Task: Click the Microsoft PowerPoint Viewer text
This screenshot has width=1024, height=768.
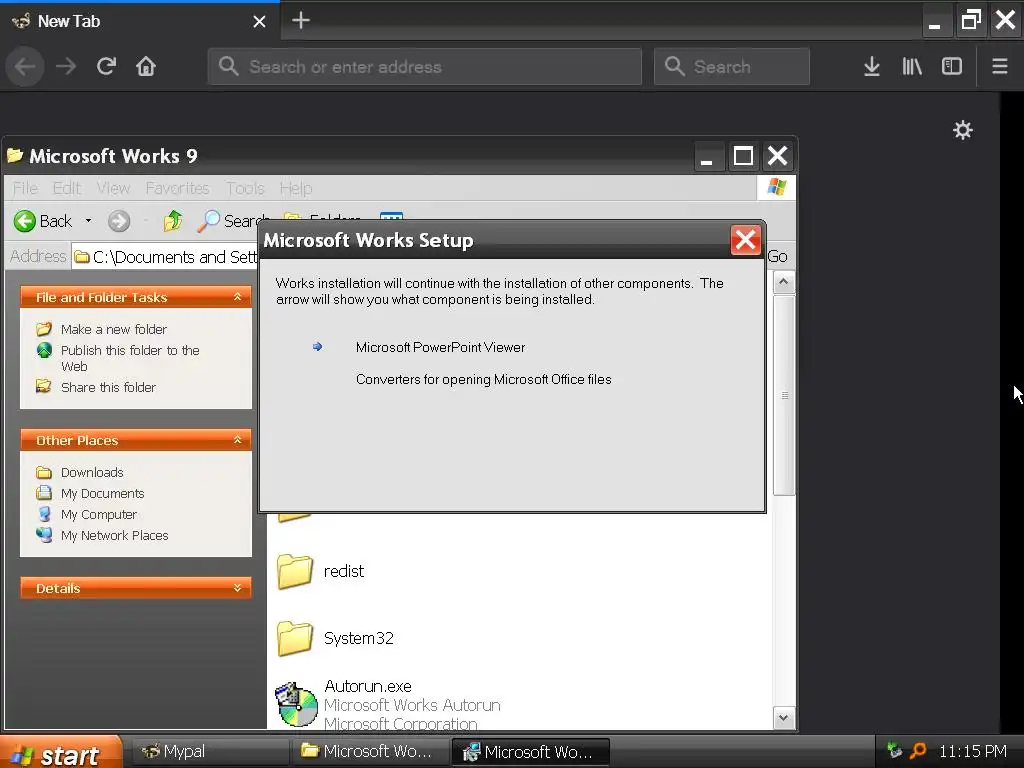Action: (x=440, y=347)
